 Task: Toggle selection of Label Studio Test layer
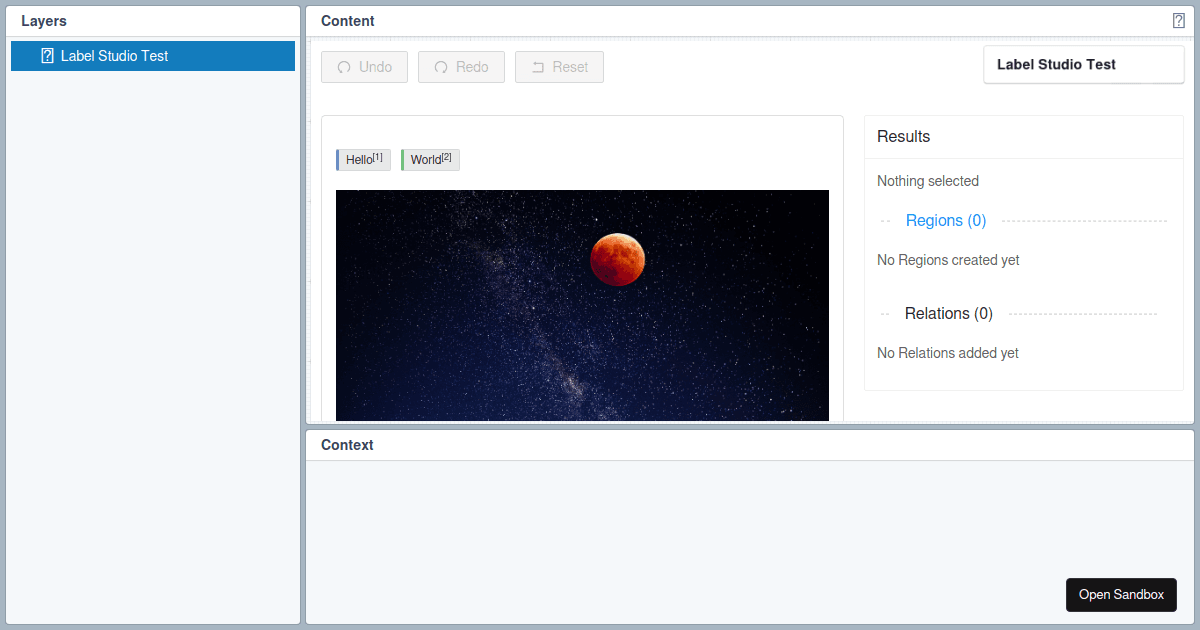pos(152,55)
